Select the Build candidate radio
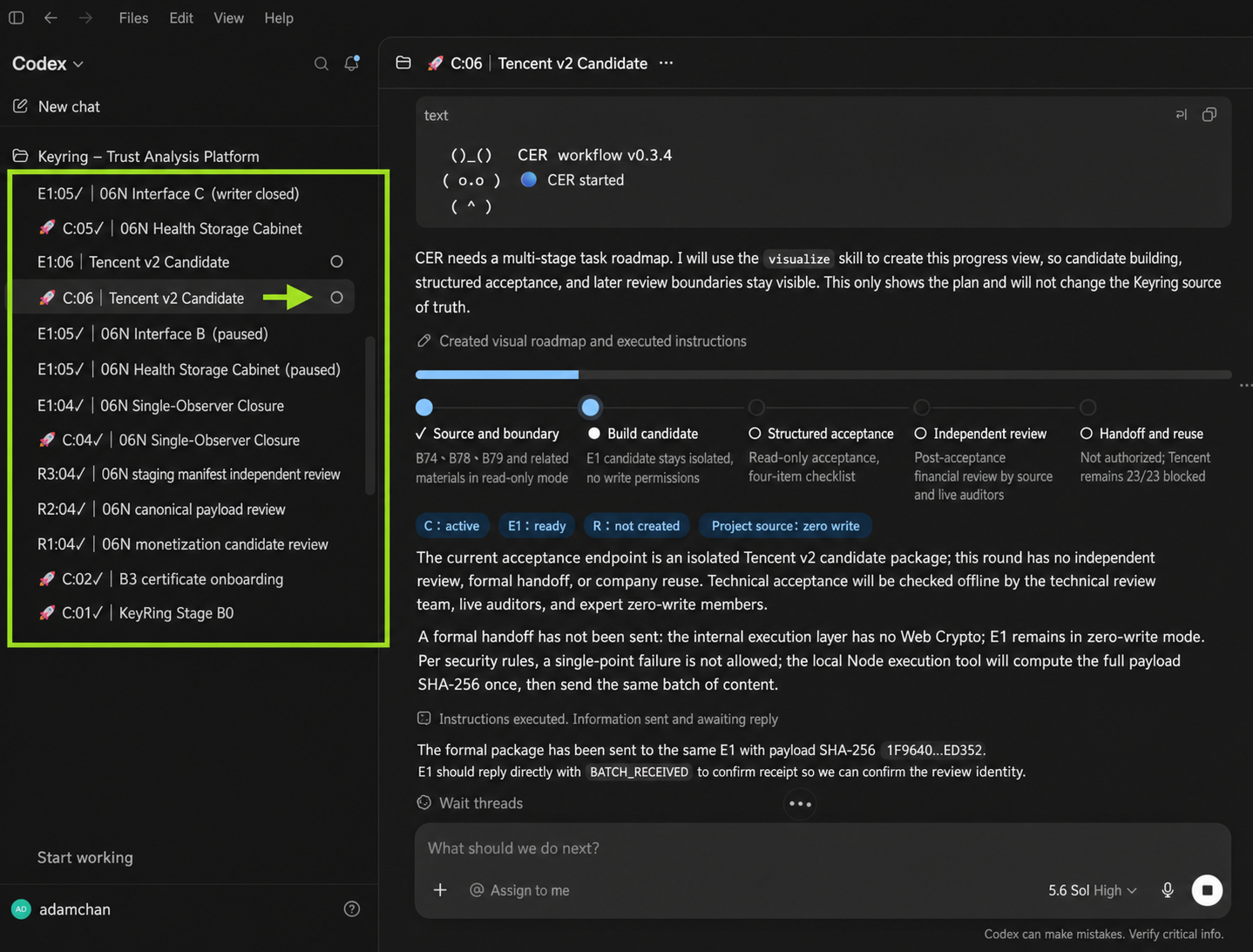This screenshot has height=952, width=1253. tap(594, 433)
